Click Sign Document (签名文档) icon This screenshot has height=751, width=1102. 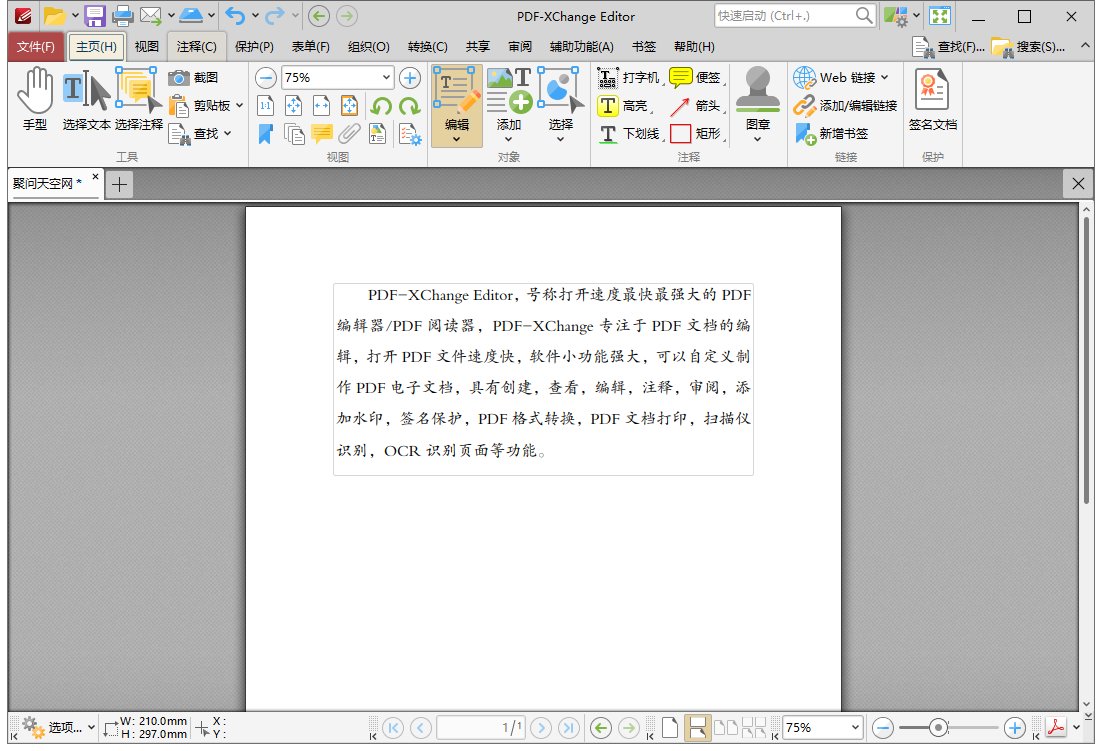(x=932, y=98)
